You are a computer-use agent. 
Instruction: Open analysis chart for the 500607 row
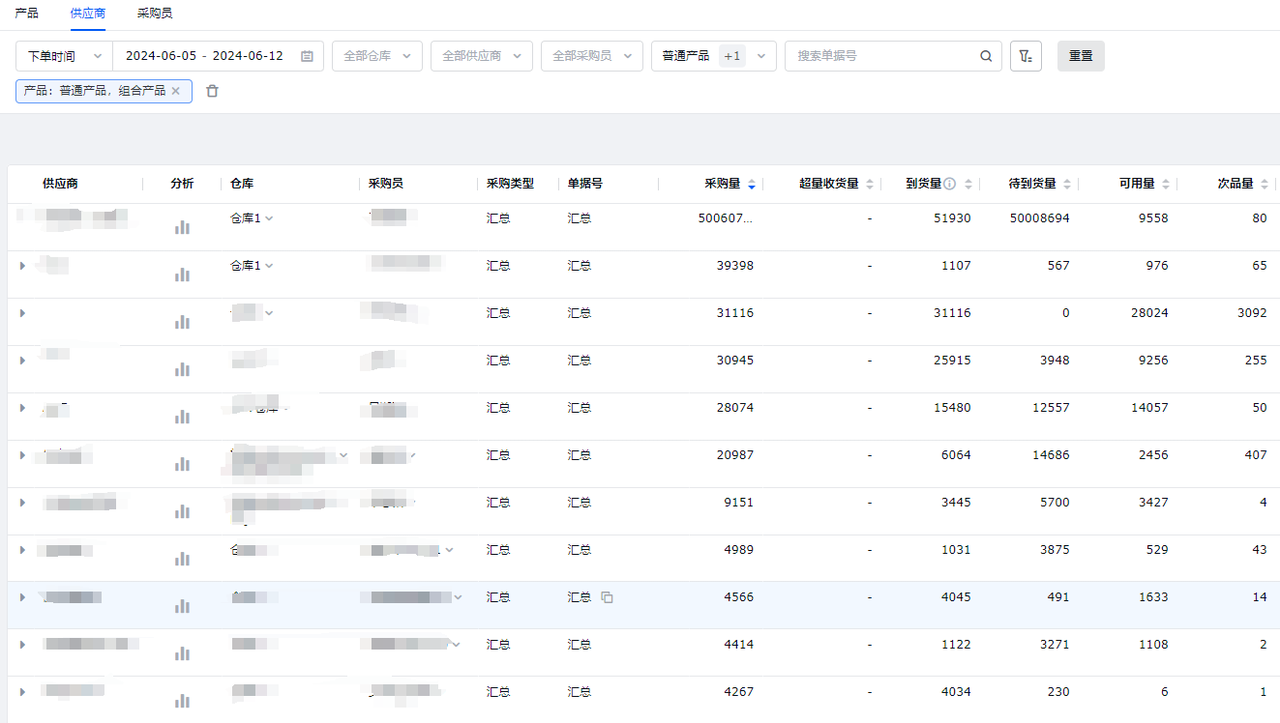(x=182, y=228)
